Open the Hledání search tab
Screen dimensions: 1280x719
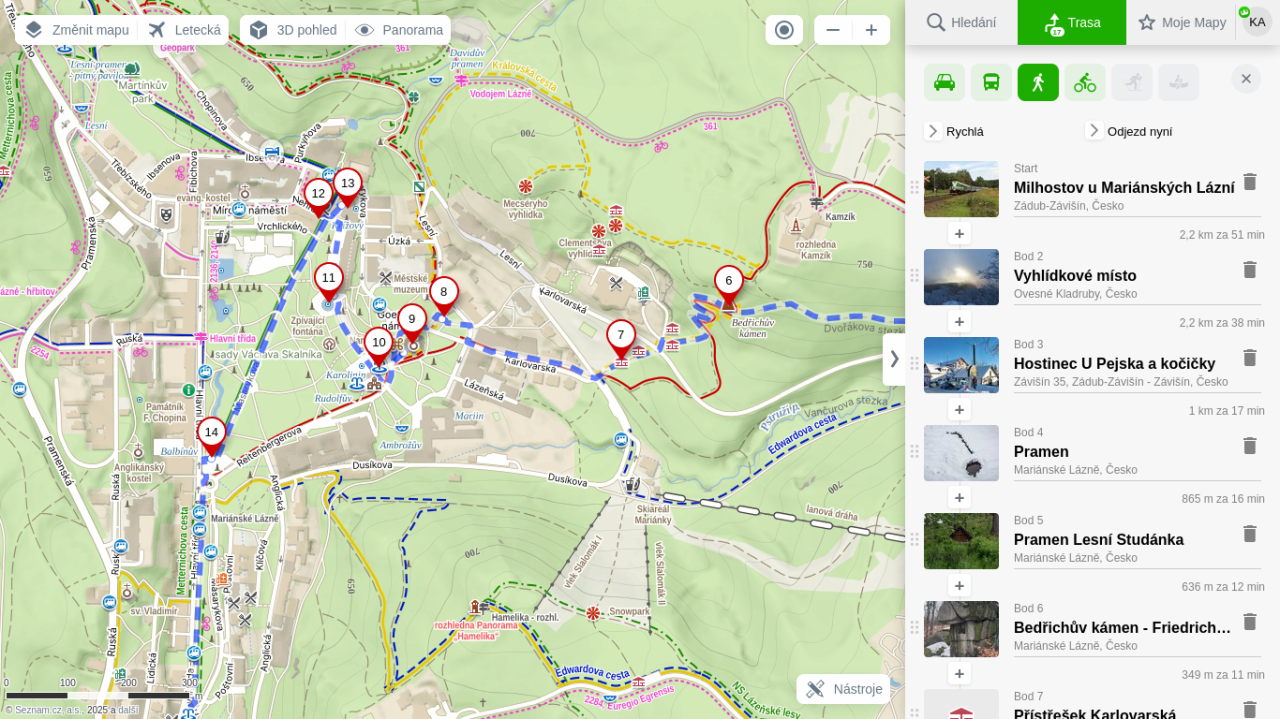[x=960, y=22]
